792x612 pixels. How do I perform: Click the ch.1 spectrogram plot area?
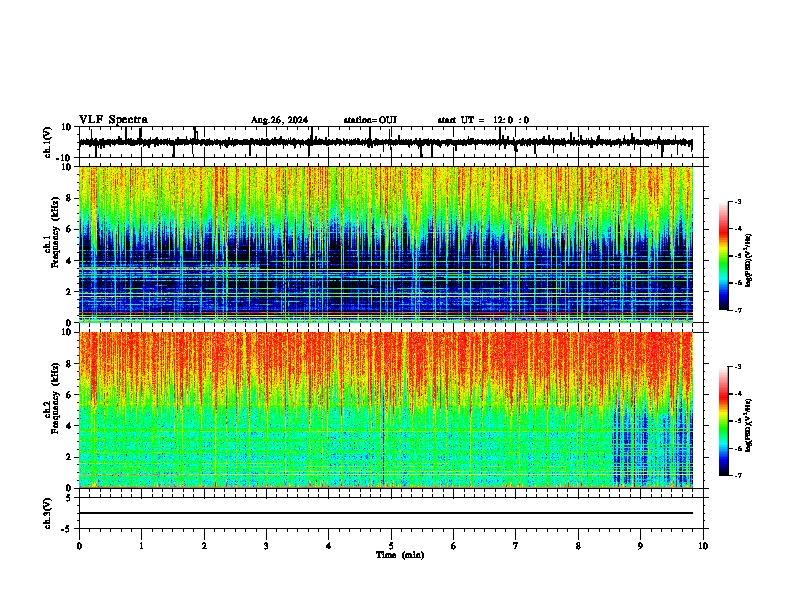tap(386, 244)
